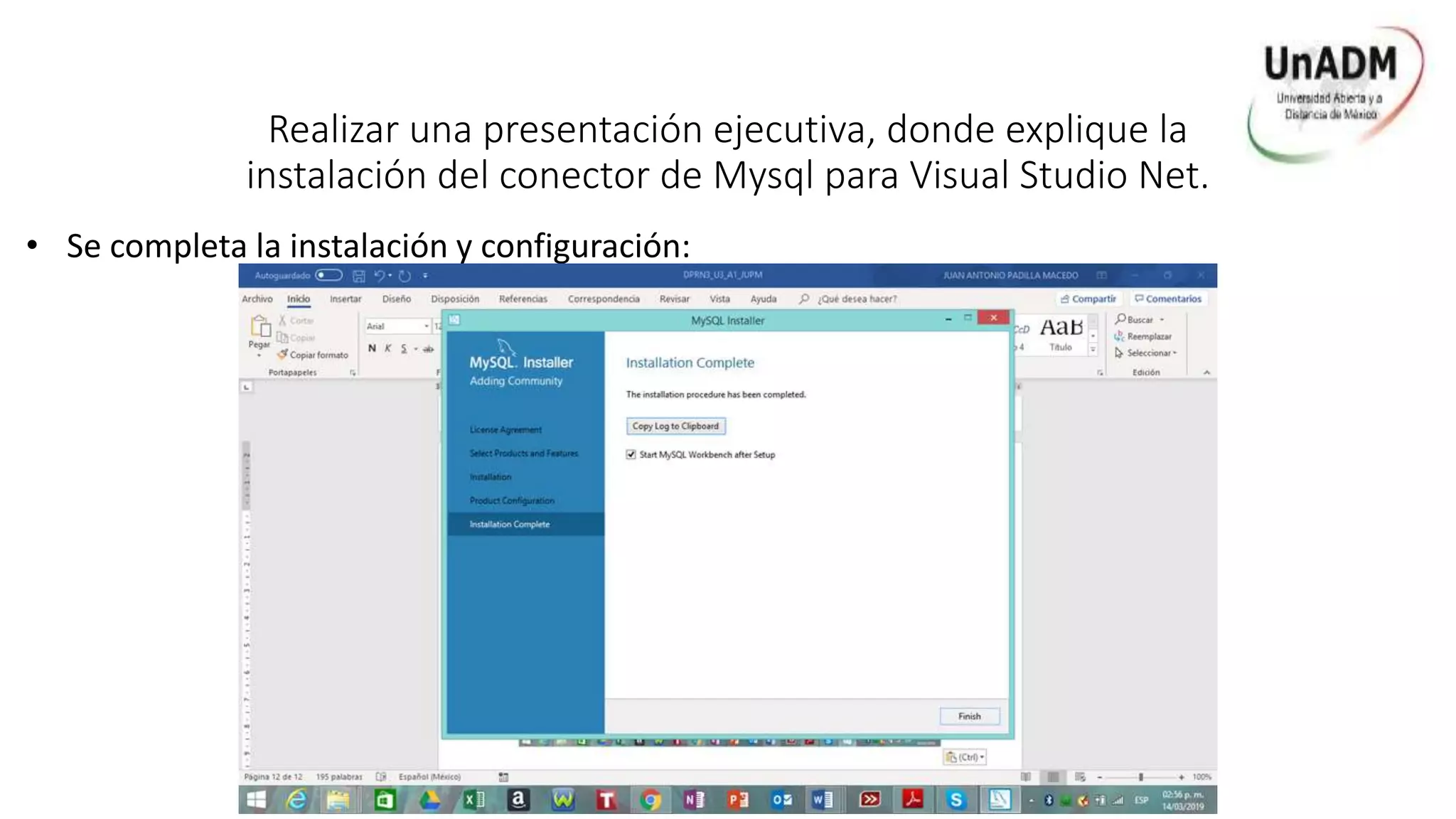The width and height of the screenshot is (1456, 819).
Task: Open the underline style dropdown arrow
Action: click(416, 348)
